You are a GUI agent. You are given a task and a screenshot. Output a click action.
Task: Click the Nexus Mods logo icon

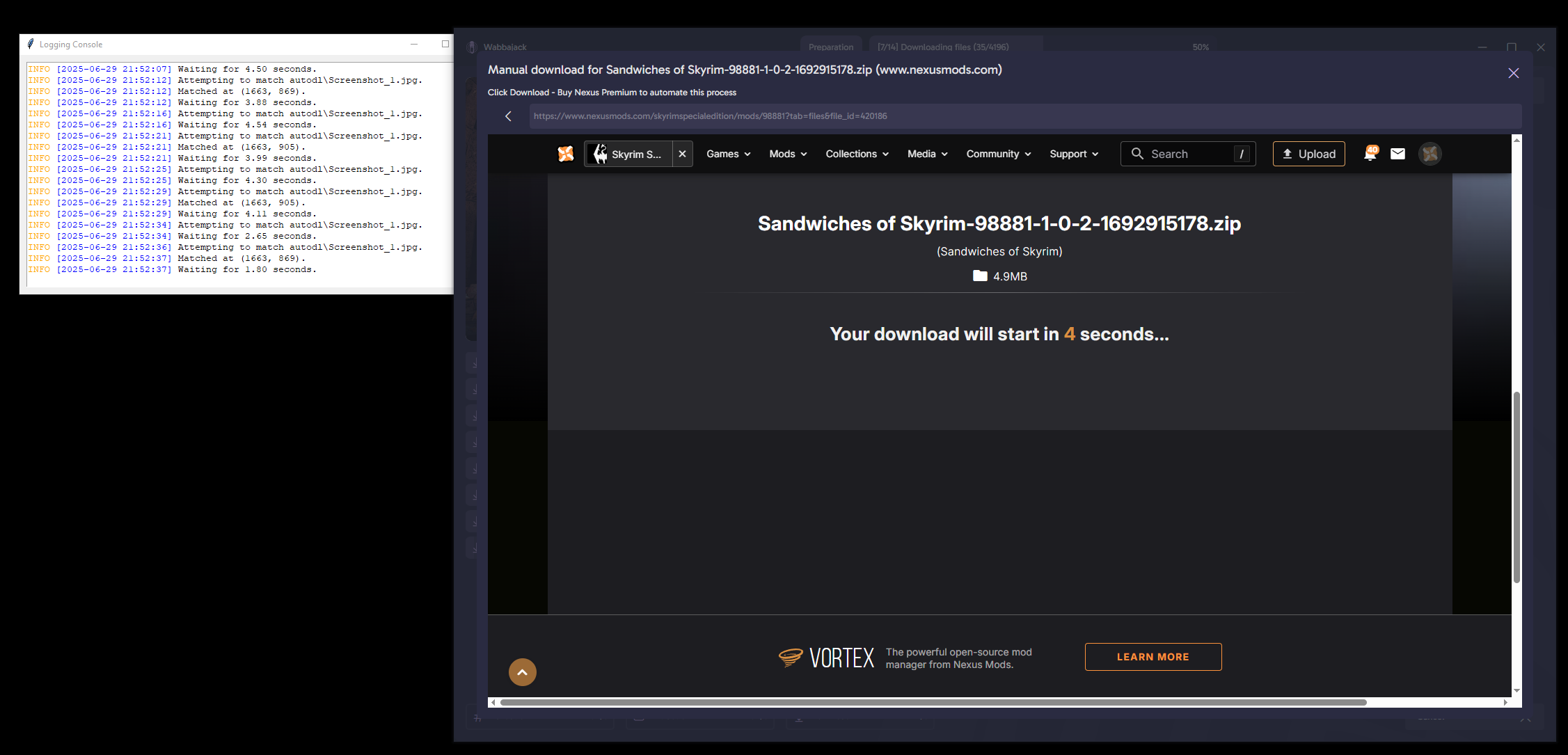(566, 154)
